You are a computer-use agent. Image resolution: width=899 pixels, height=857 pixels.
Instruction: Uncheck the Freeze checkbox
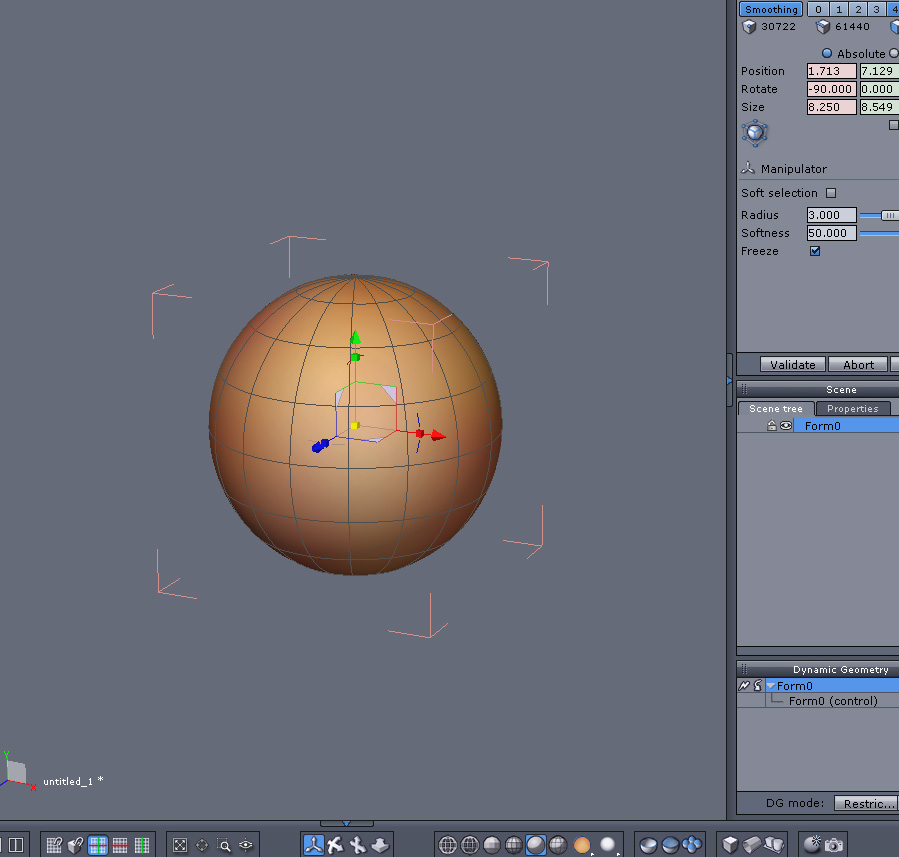point(815,251)
